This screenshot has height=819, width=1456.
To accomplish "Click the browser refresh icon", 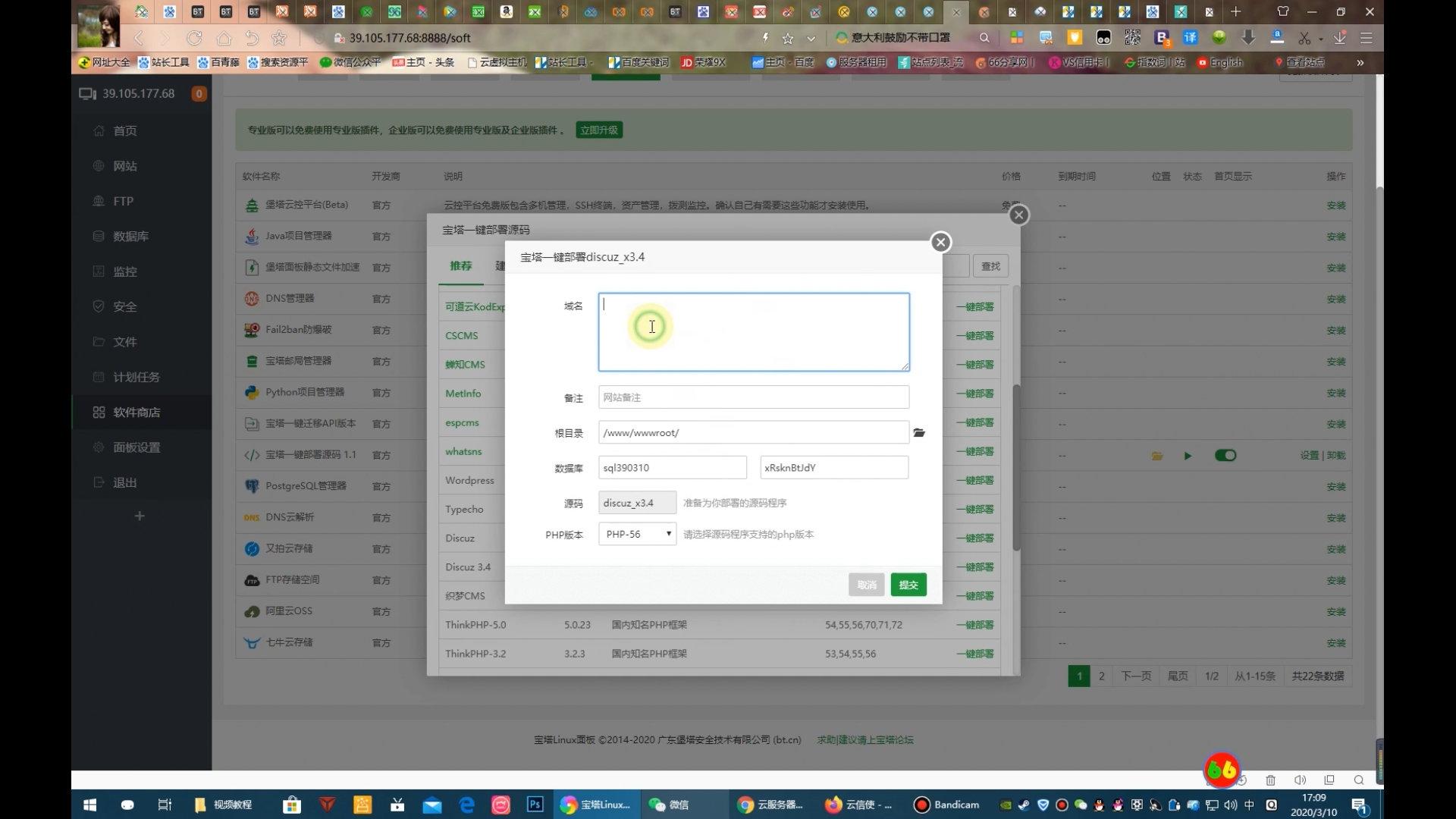I will coord(195,38).
